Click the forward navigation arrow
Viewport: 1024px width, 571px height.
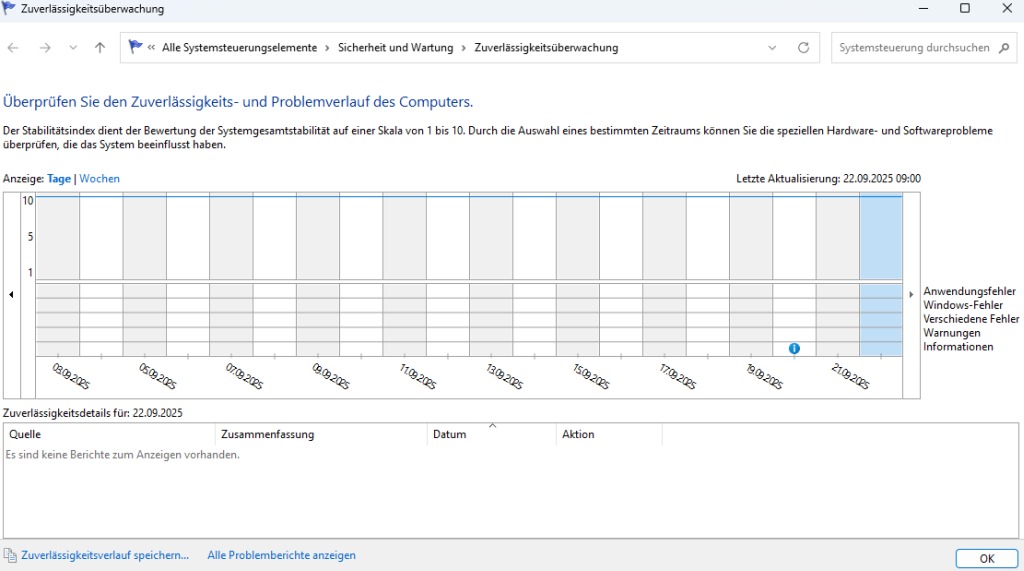coord(45,48)
